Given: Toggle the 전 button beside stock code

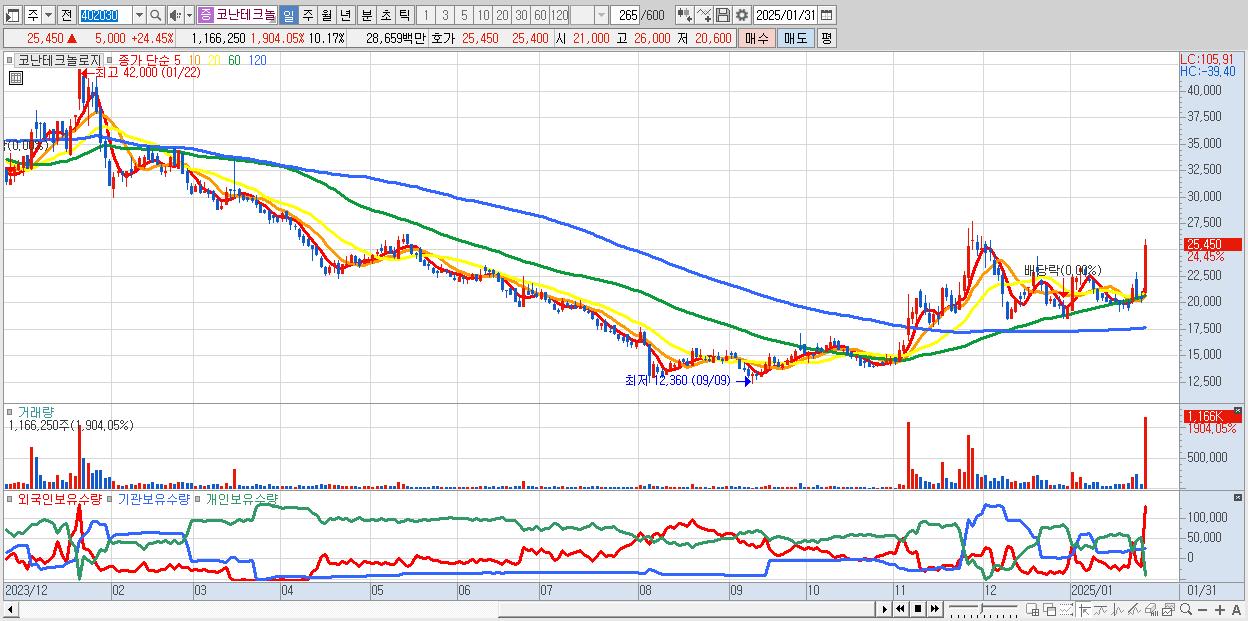Looking at the screenshot, I should (x=66, y=15).
